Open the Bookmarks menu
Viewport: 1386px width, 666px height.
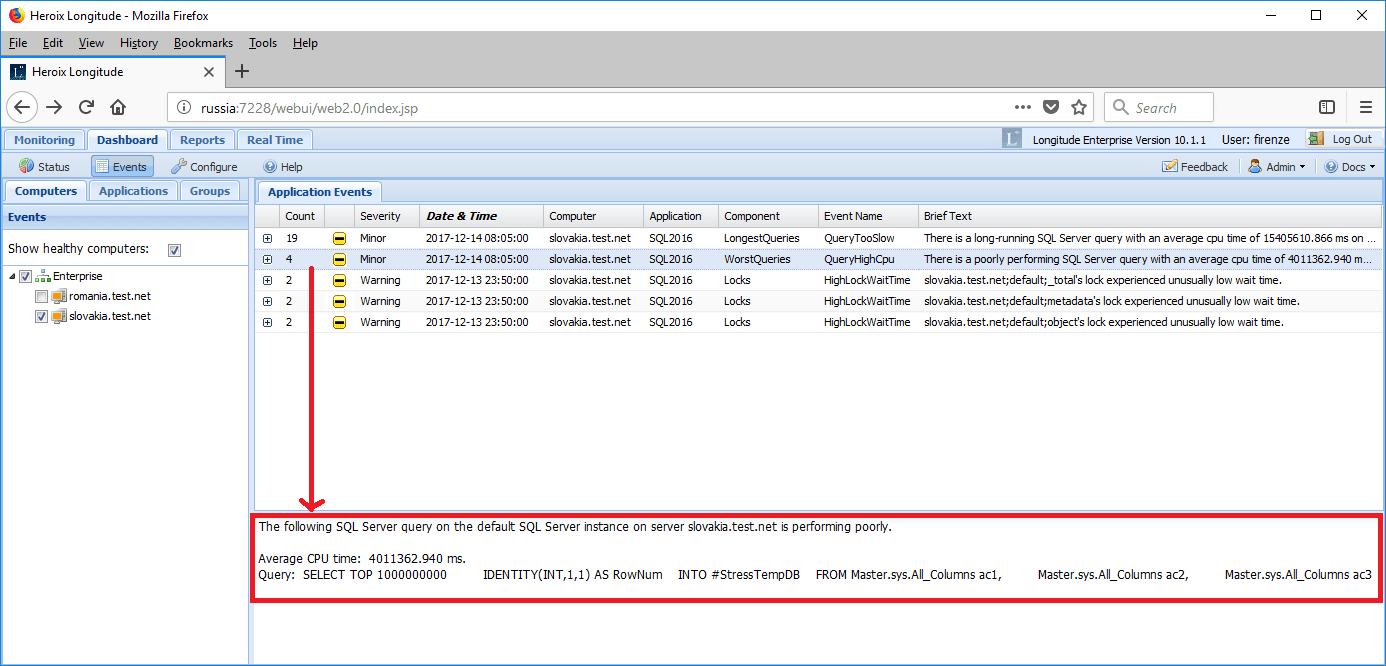[x=203, y=43]
